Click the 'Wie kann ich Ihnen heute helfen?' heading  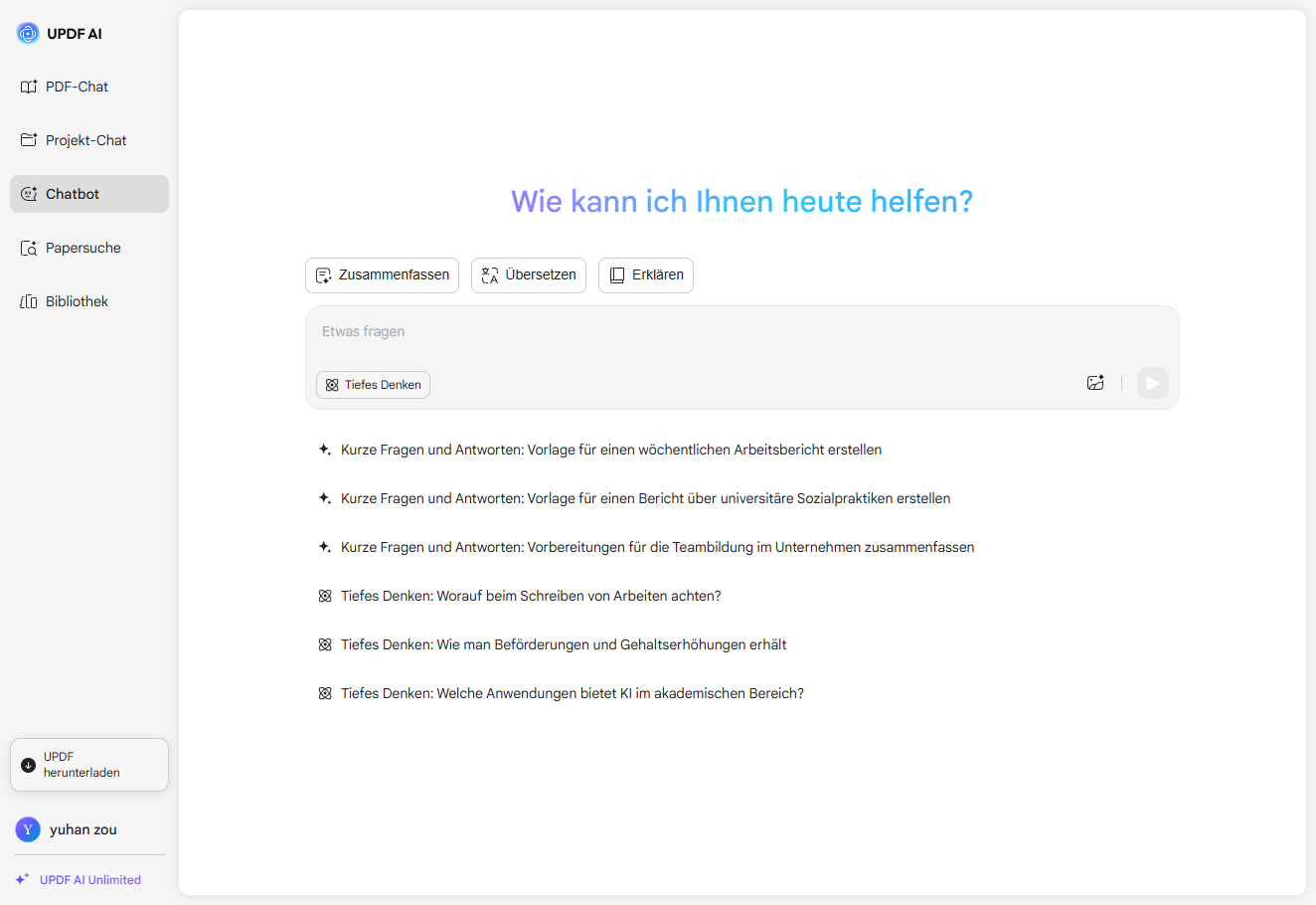coord(741,202)
